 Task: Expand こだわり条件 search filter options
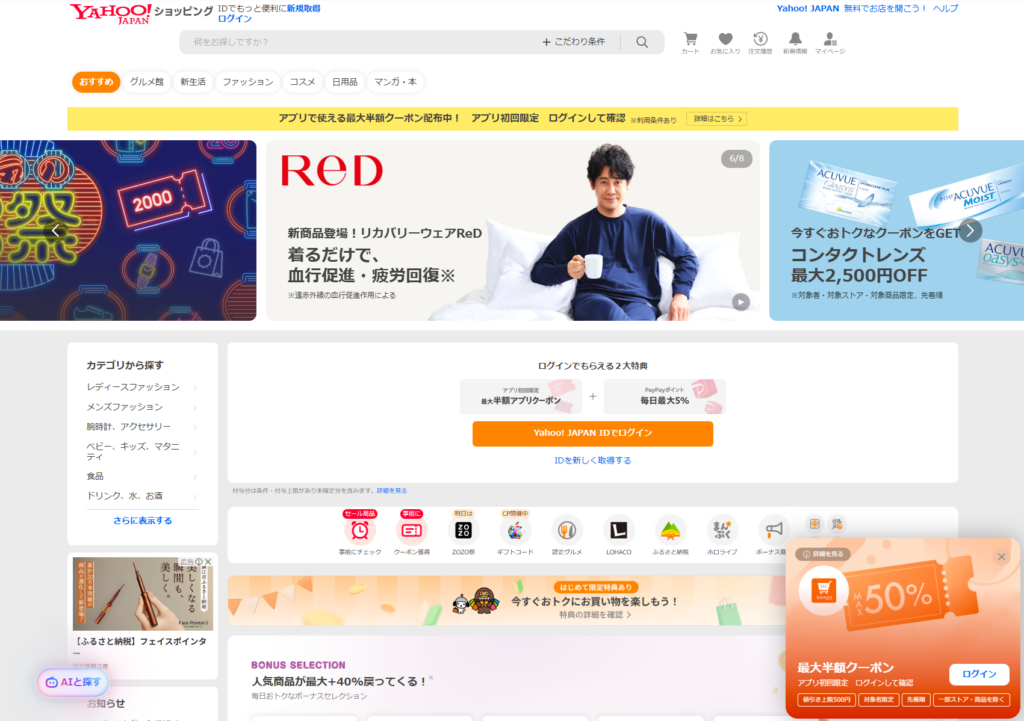[574, 42]
